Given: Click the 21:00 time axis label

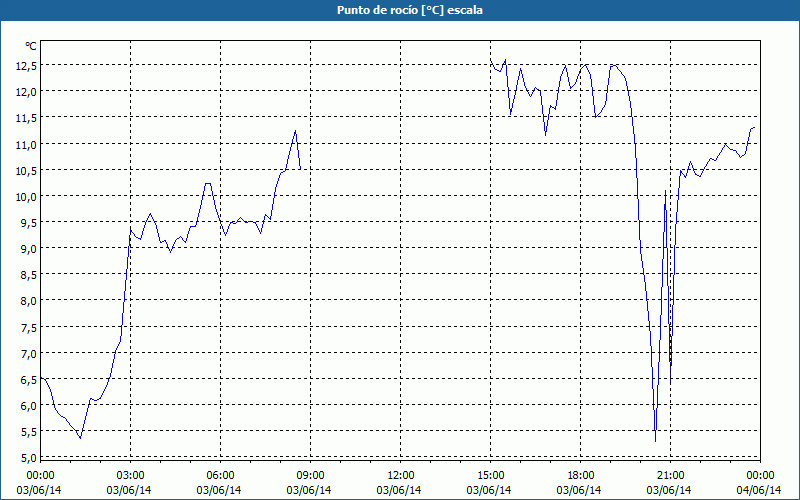Looking at the screenshot, I should pos(670,476).
